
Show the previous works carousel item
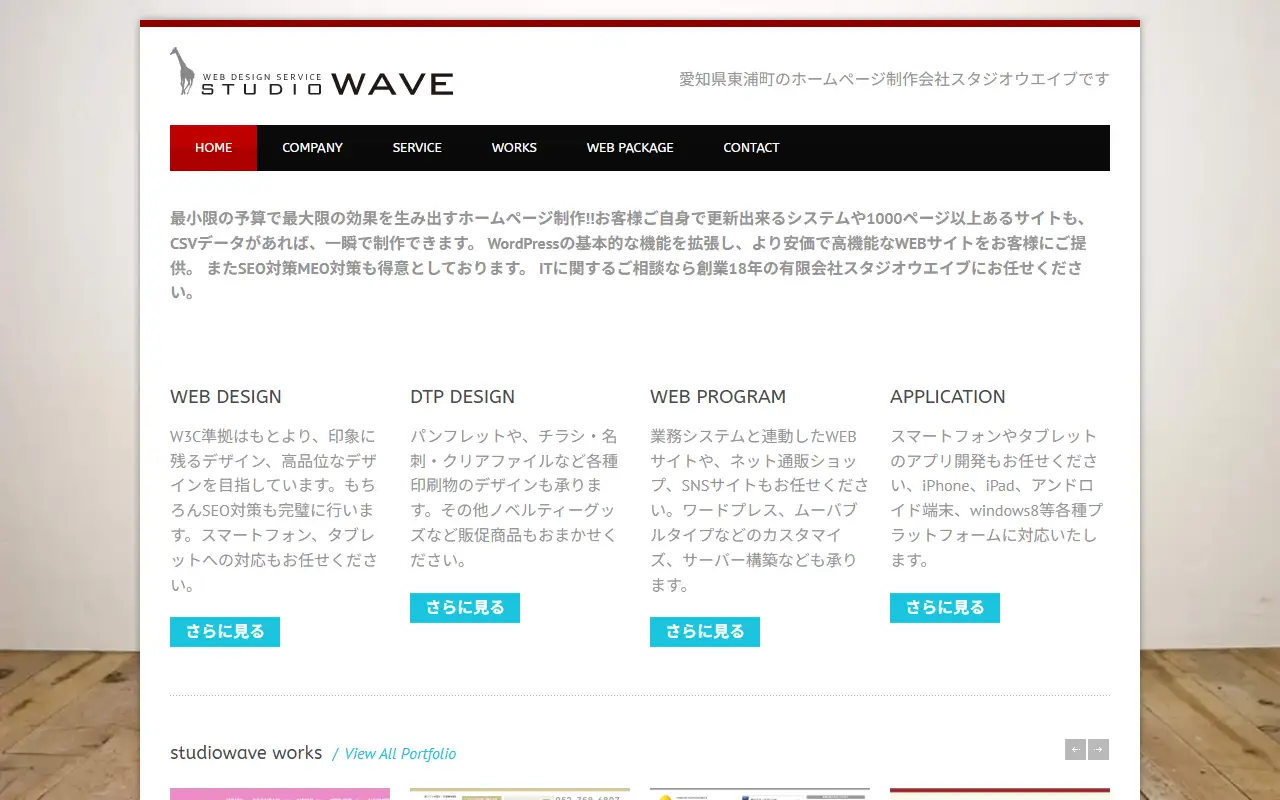(x=1075, y=750)
